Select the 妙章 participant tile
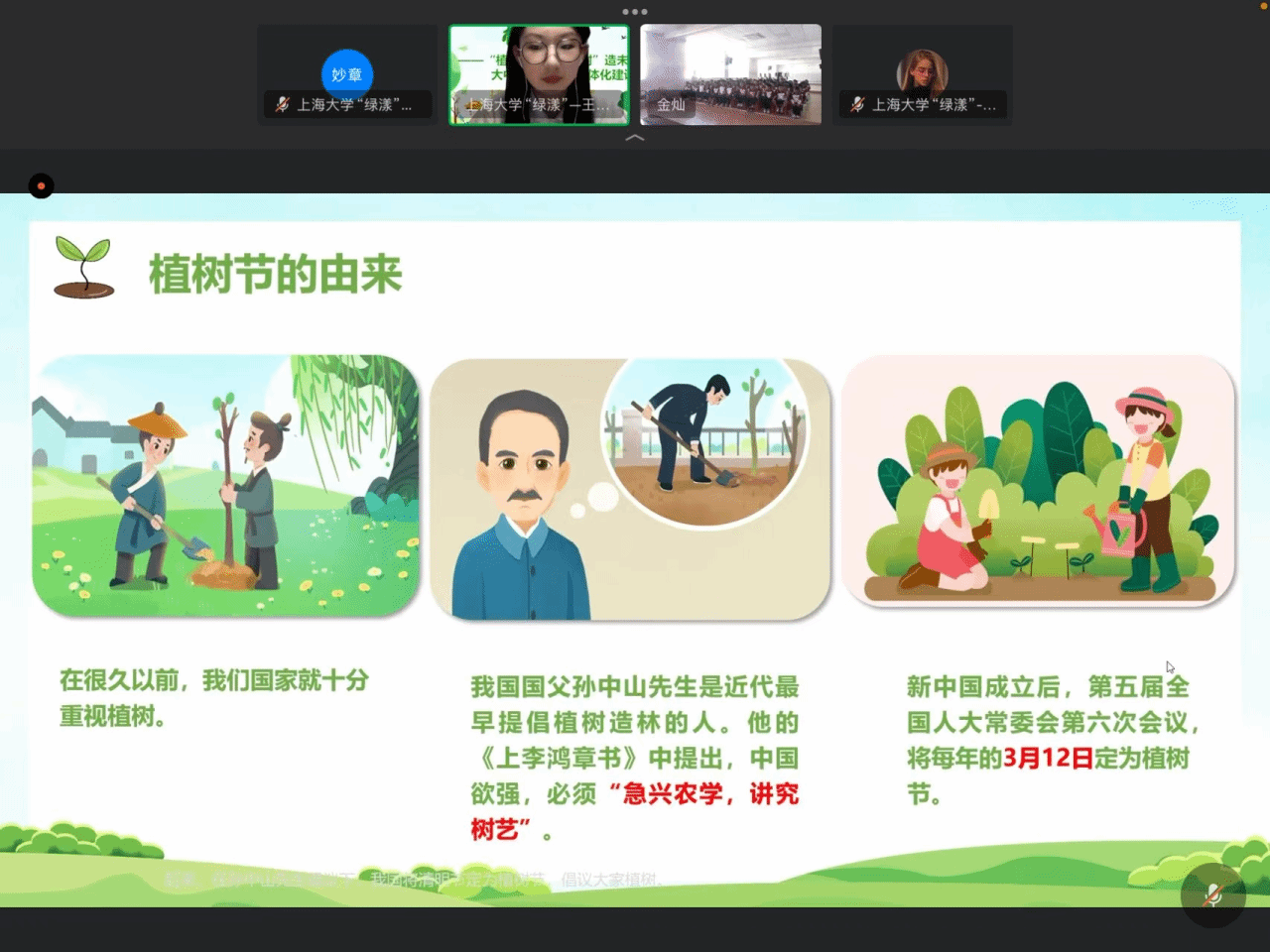The image size is (1270, 952). tap(346, 74)
